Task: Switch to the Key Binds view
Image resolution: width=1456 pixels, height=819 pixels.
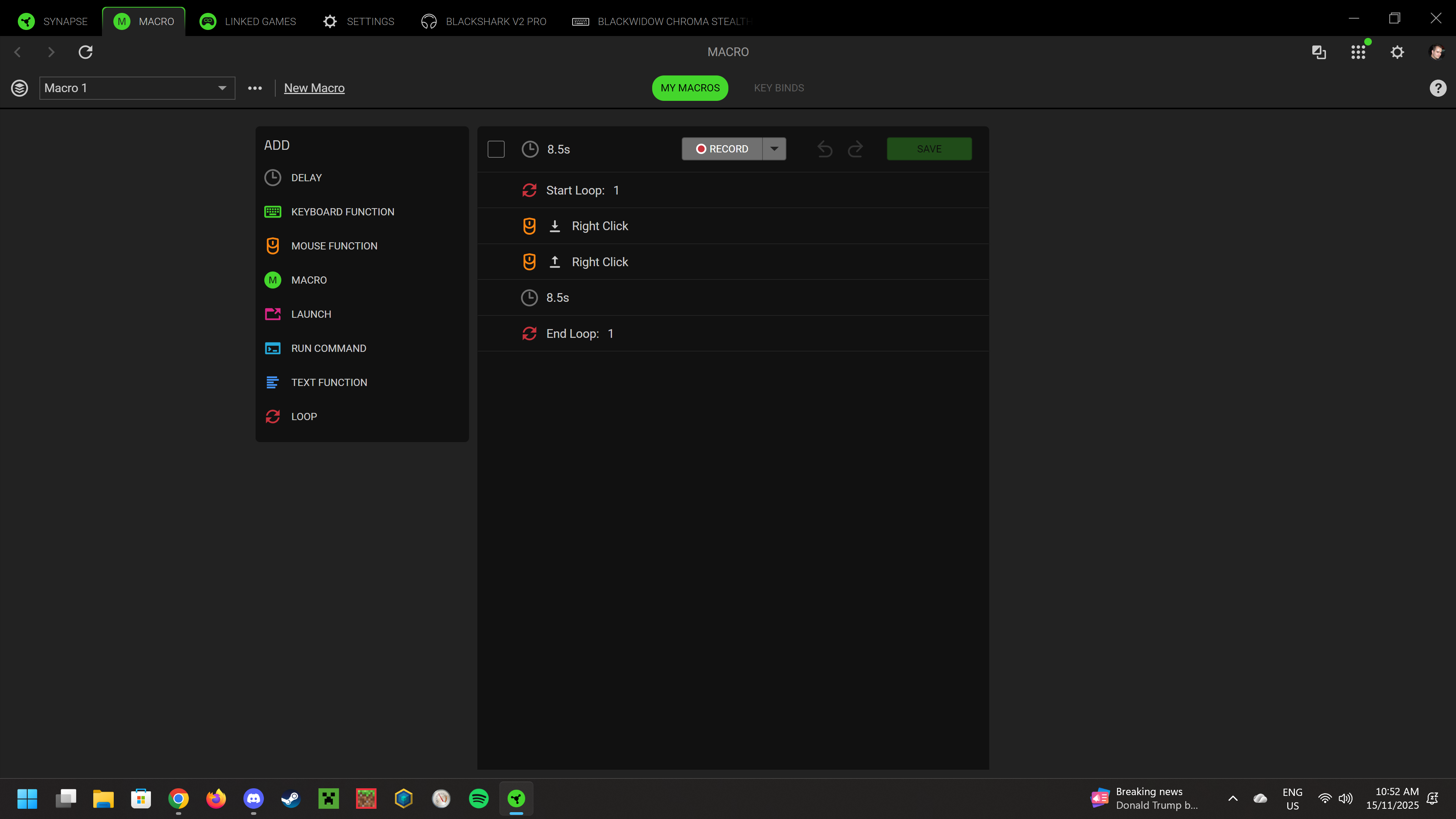Action: point(778,88)
